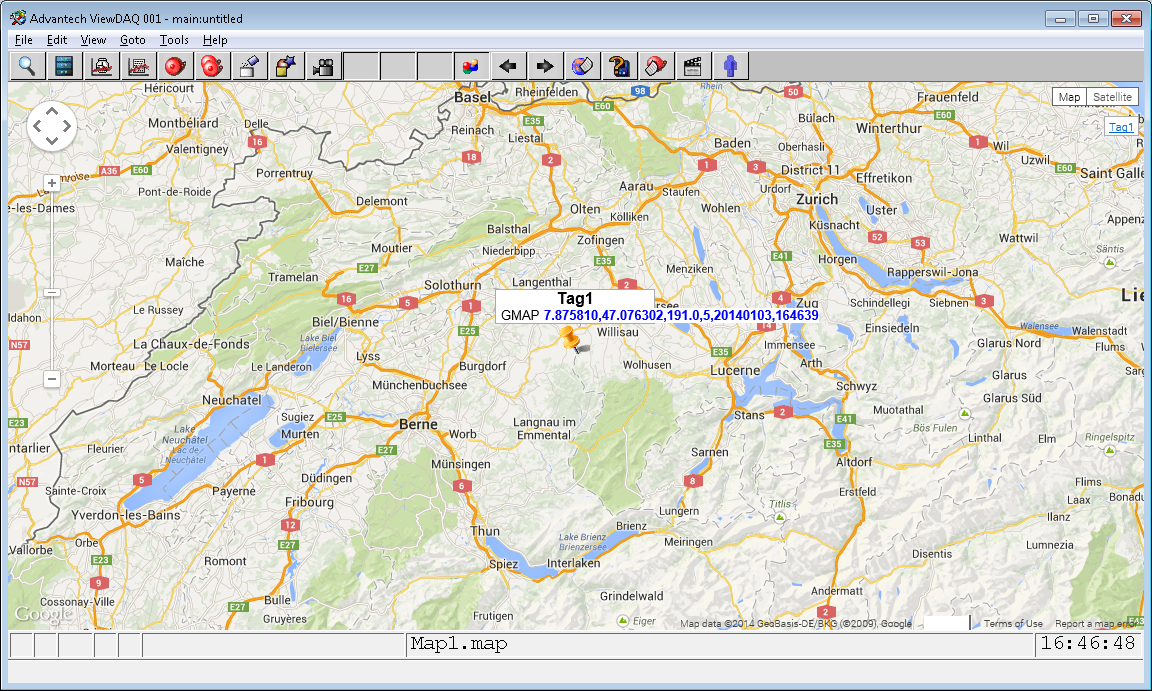This screenshot has height=691, width=1152.
Task: Click the video camera toolbar icon
Action: (x=323, y=67)
